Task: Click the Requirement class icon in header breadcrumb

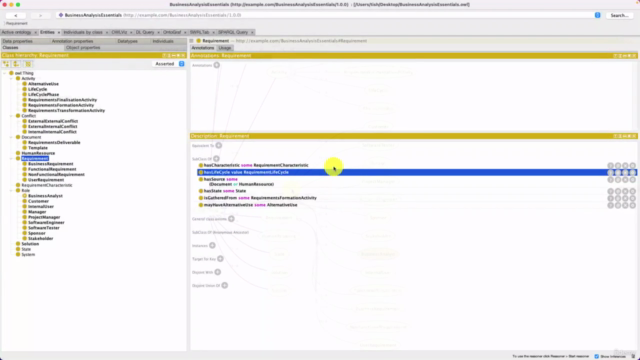Action: pyautogui.click(x=199, y=41)
